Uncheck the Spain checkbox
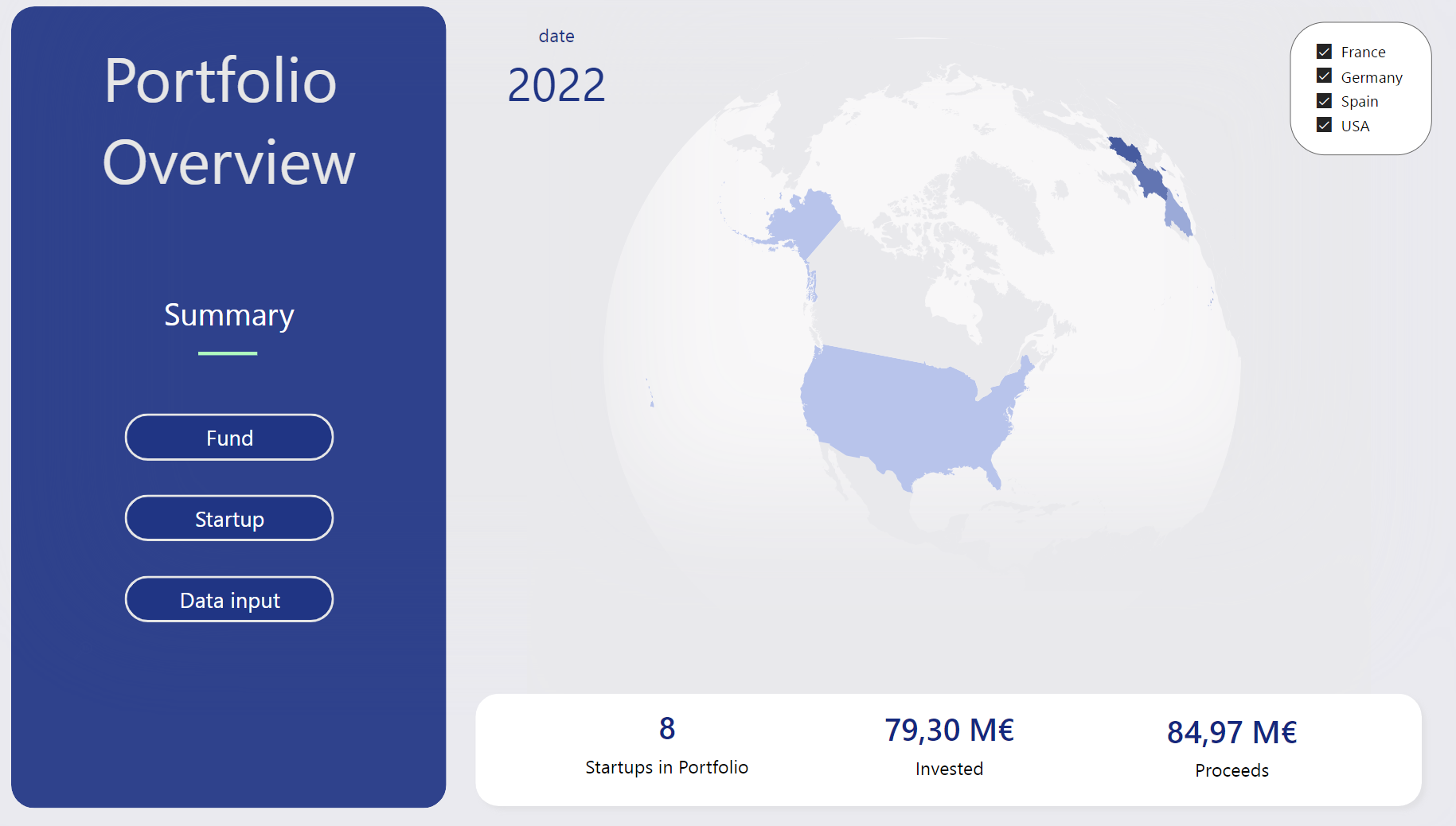Screen dimensions: 1456x826 [1325, 101]
